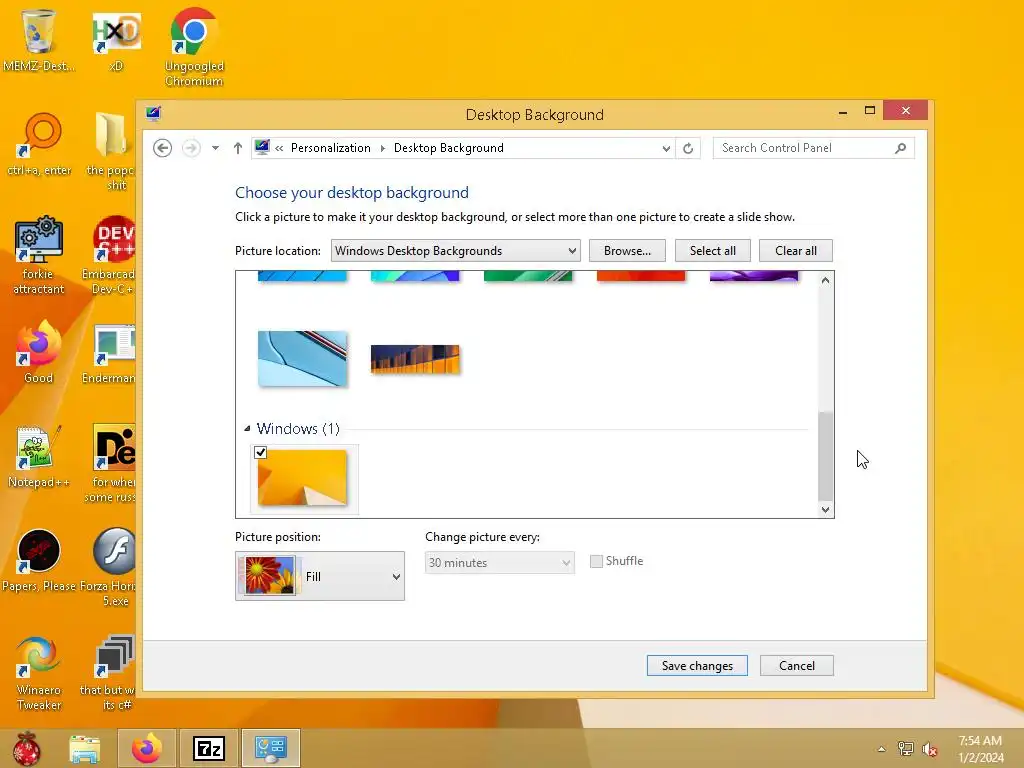This screenshot has width=1024, height=768.
Task: Open the Picture location dropdown
Action: (x=455, y=251)
